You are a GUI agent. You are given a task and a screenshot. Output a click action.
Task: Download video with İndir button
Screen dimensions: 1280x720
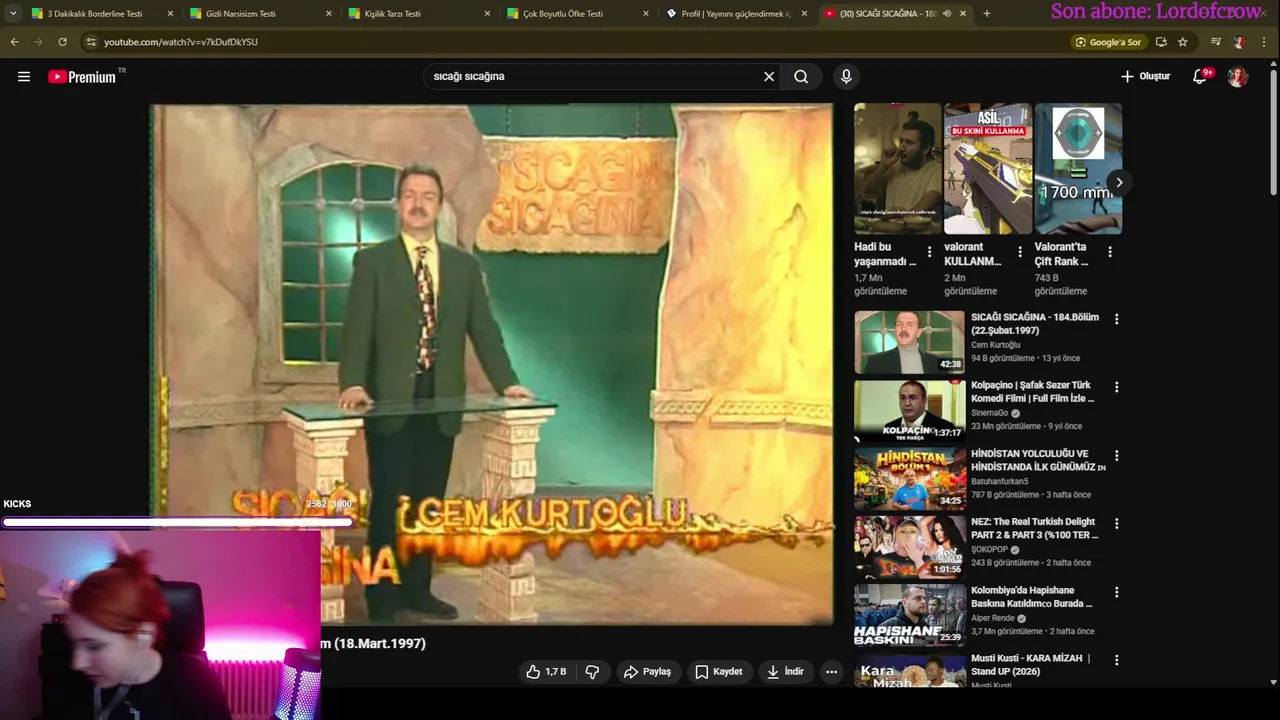click(785, 672)
